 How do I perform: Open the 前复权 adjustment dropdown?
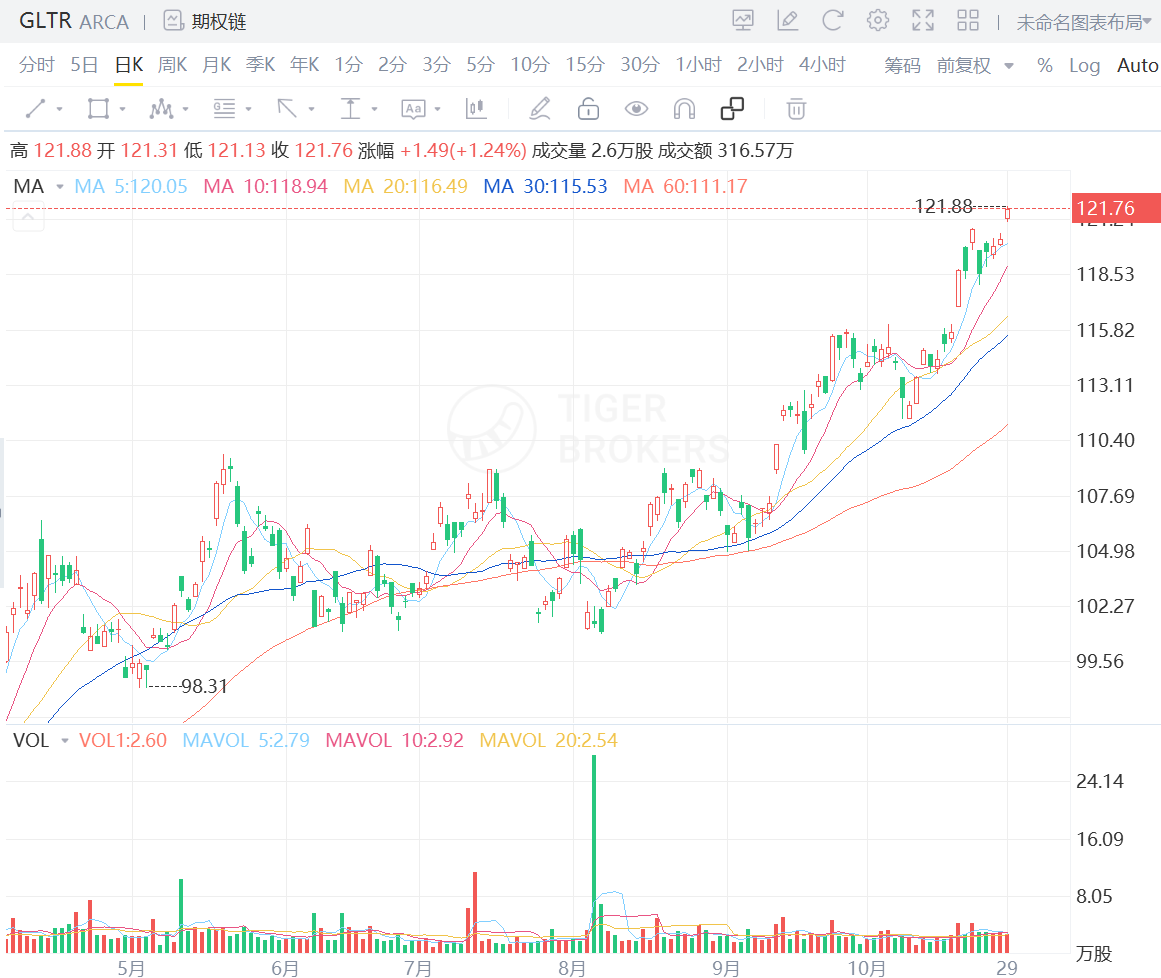coord(974,65)
